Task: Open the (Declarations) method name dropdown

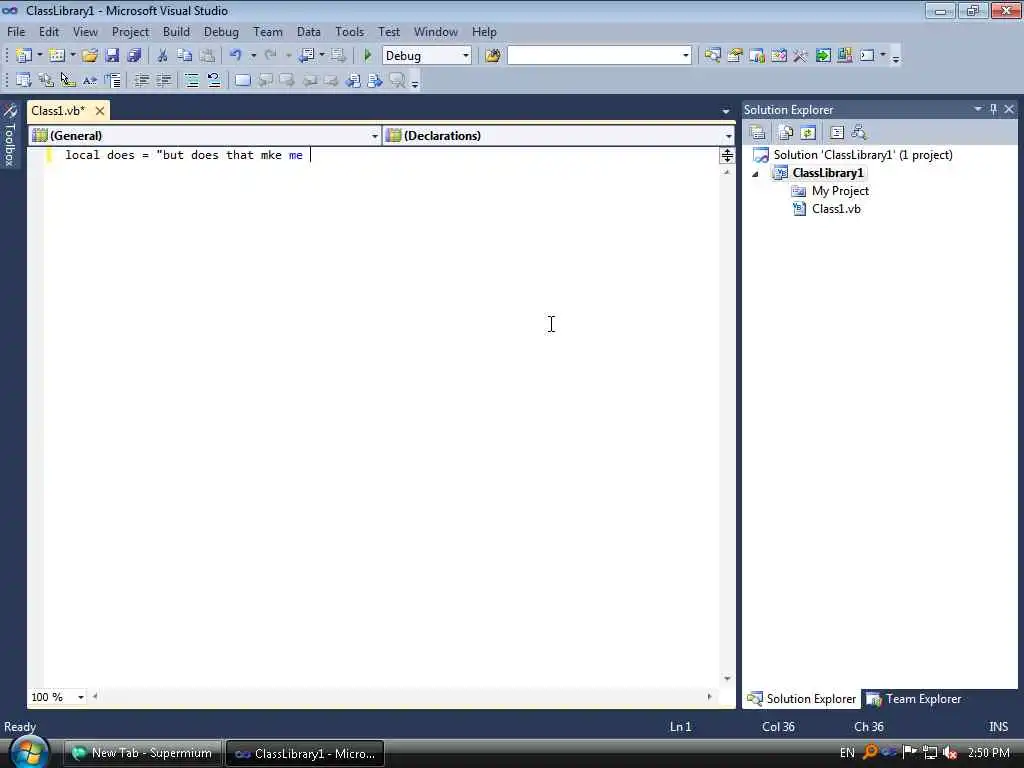Action: pyautogui.click(x=728, y=136)
